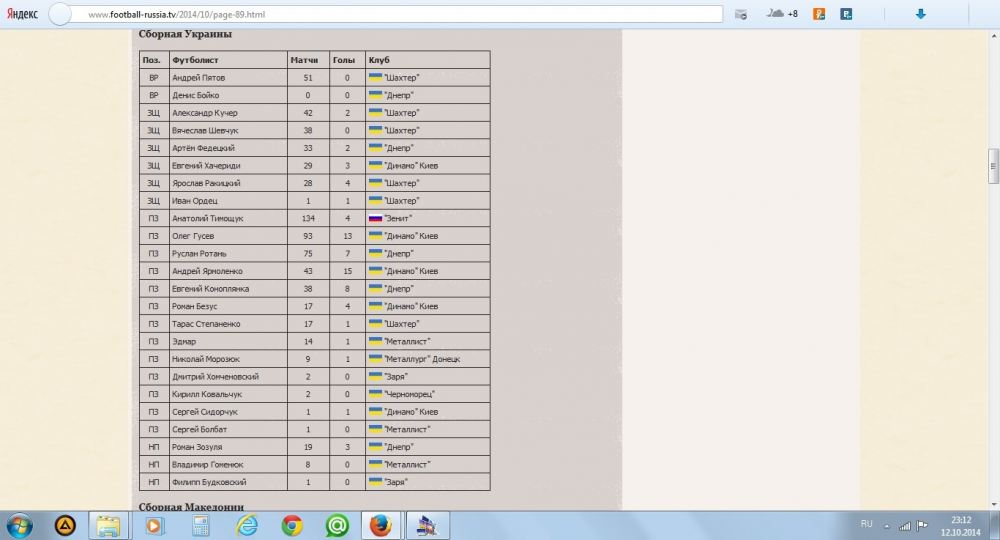Image resolution: width=1000 pixels, height=540 pixels.
Task: Select player name Ярослав Ракицкий
Action: click(206, 183)
